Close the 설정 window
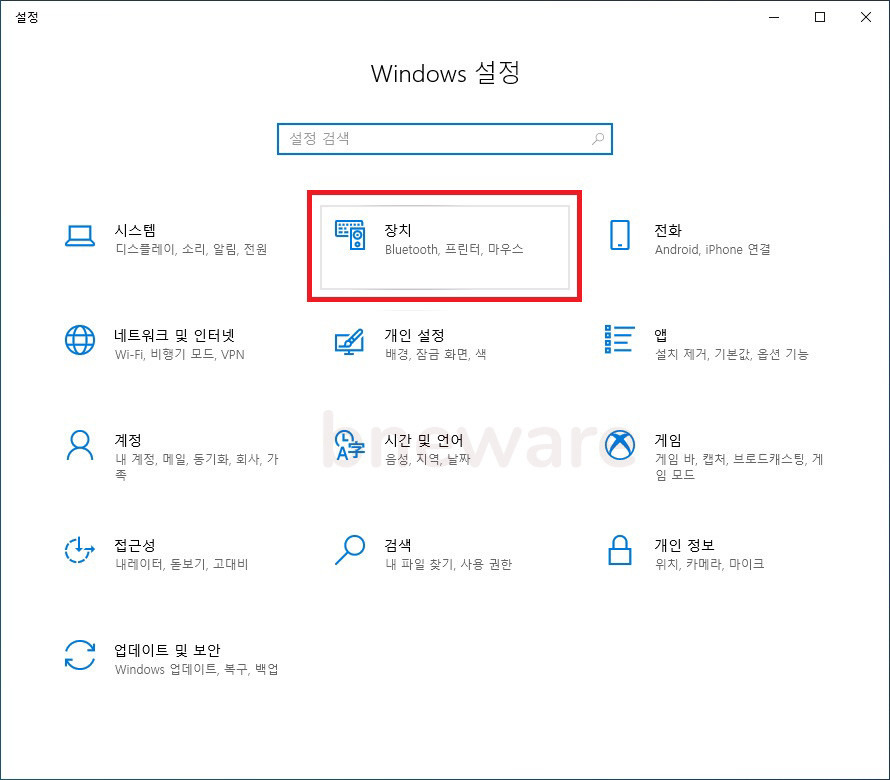 [x=866, y=17]
